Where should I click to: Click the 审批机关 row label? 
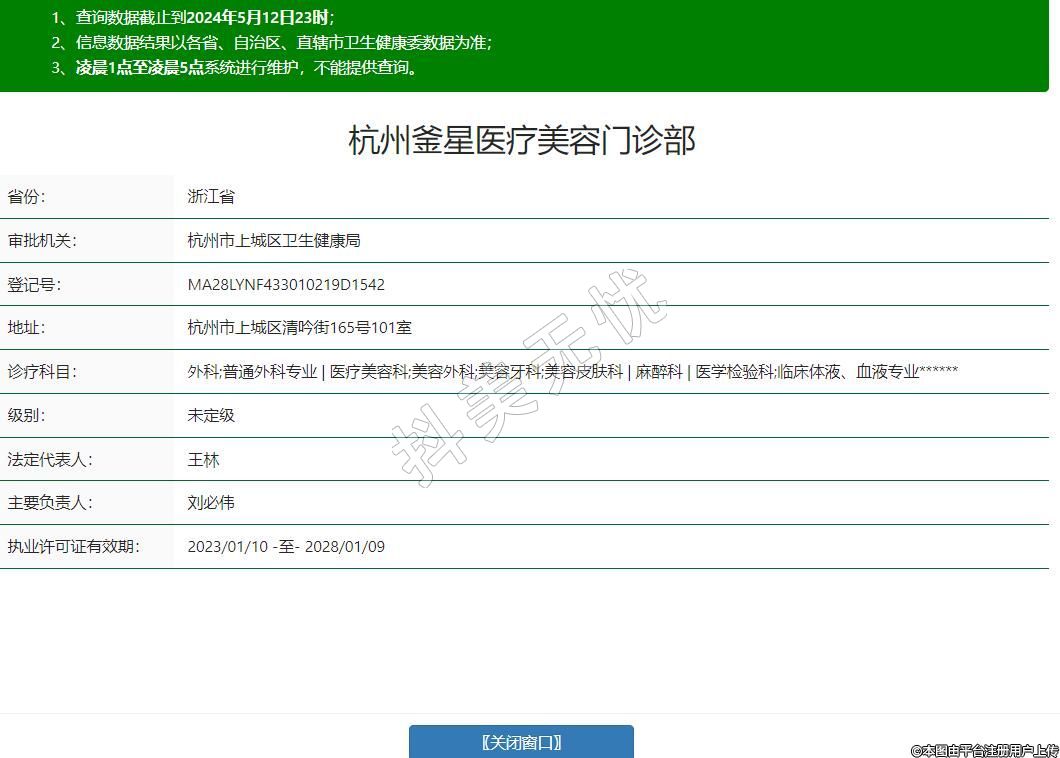42,241
